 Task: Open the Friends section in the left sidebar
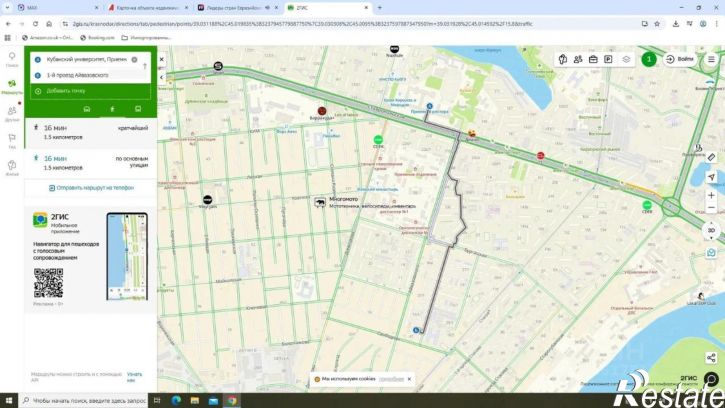tap(12, 114)
